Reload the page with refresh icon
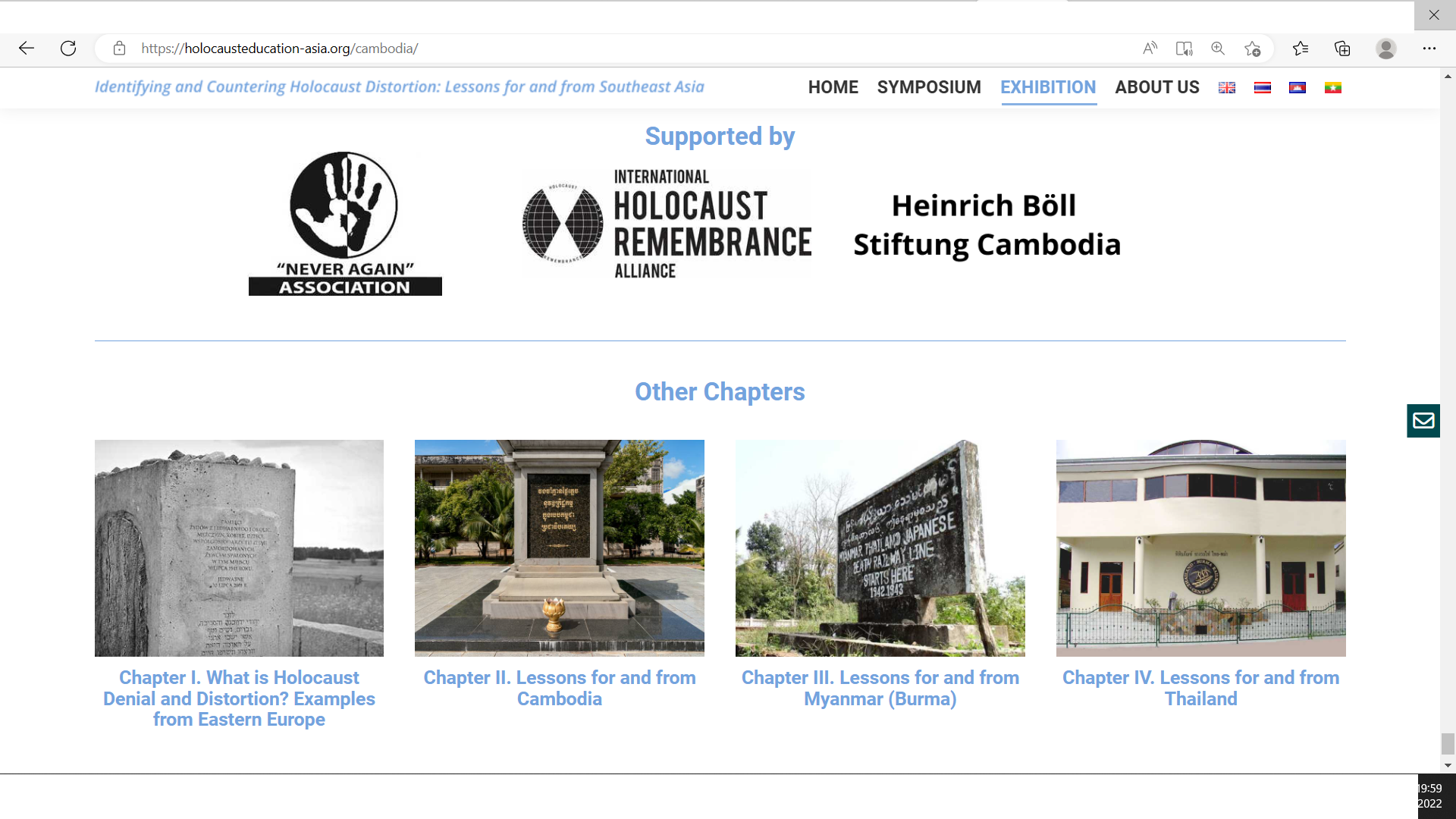The image size is (1456, 819). [68, 49]
